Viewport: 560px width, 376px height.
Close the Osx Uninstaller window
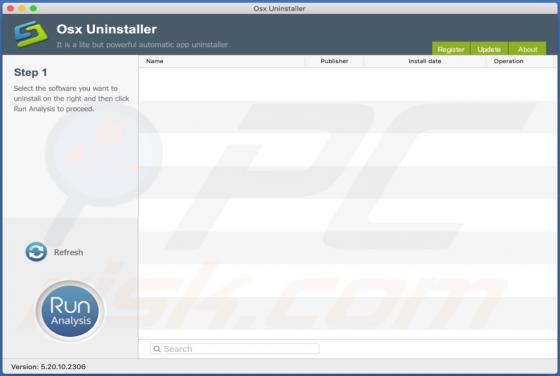[x=10, y=8]
